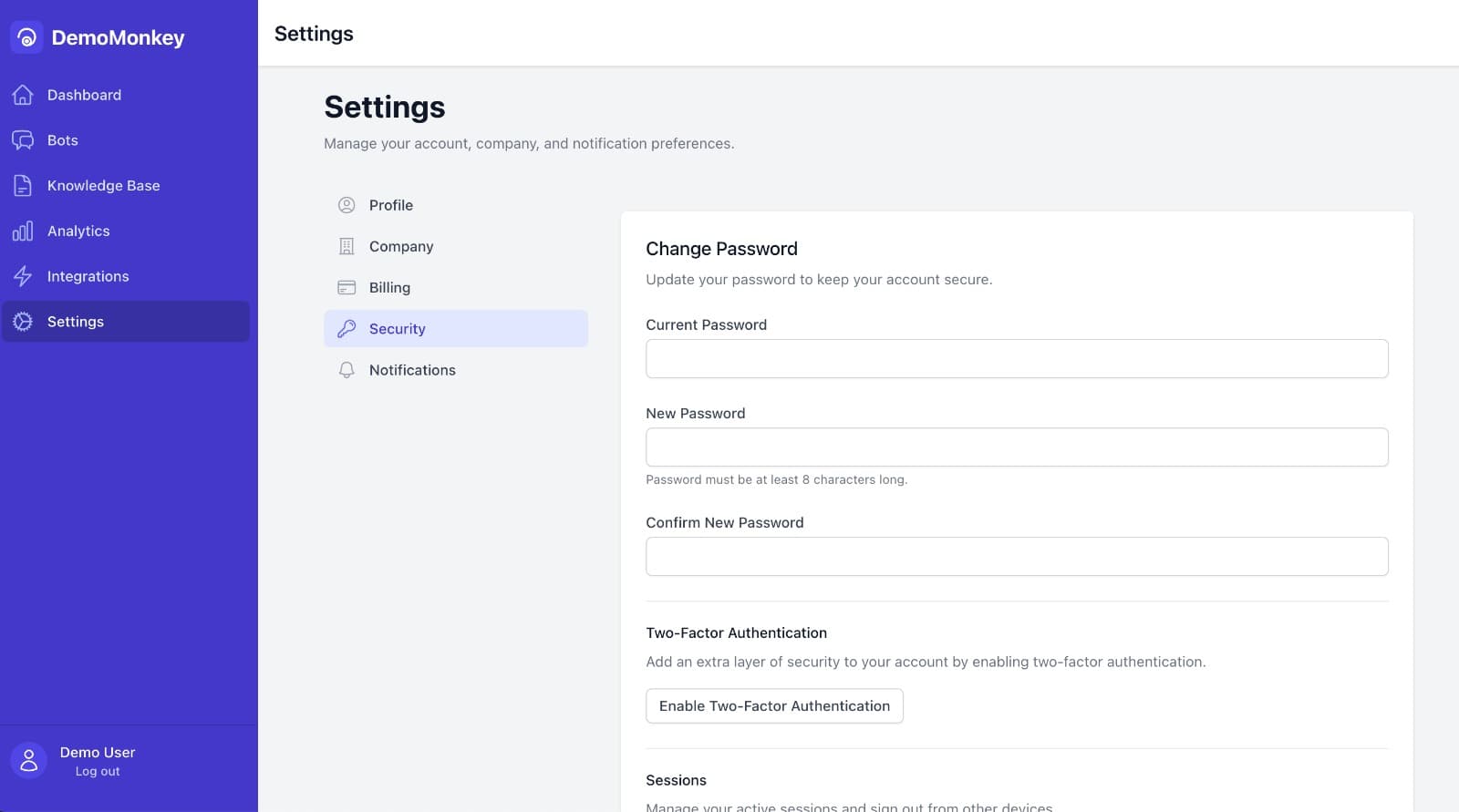The height and width of the screenshot is (812, 1459).
Task: Open the Integrations section
Action: [x=126, y=276]
